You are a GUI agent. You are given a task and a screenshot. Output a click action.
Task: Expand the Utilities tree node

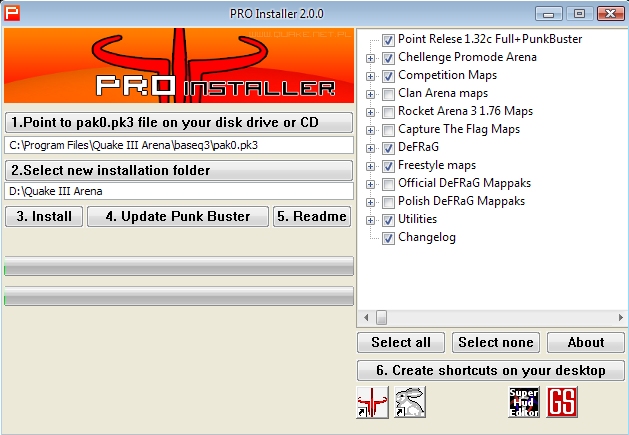click(x=370, y=220)
